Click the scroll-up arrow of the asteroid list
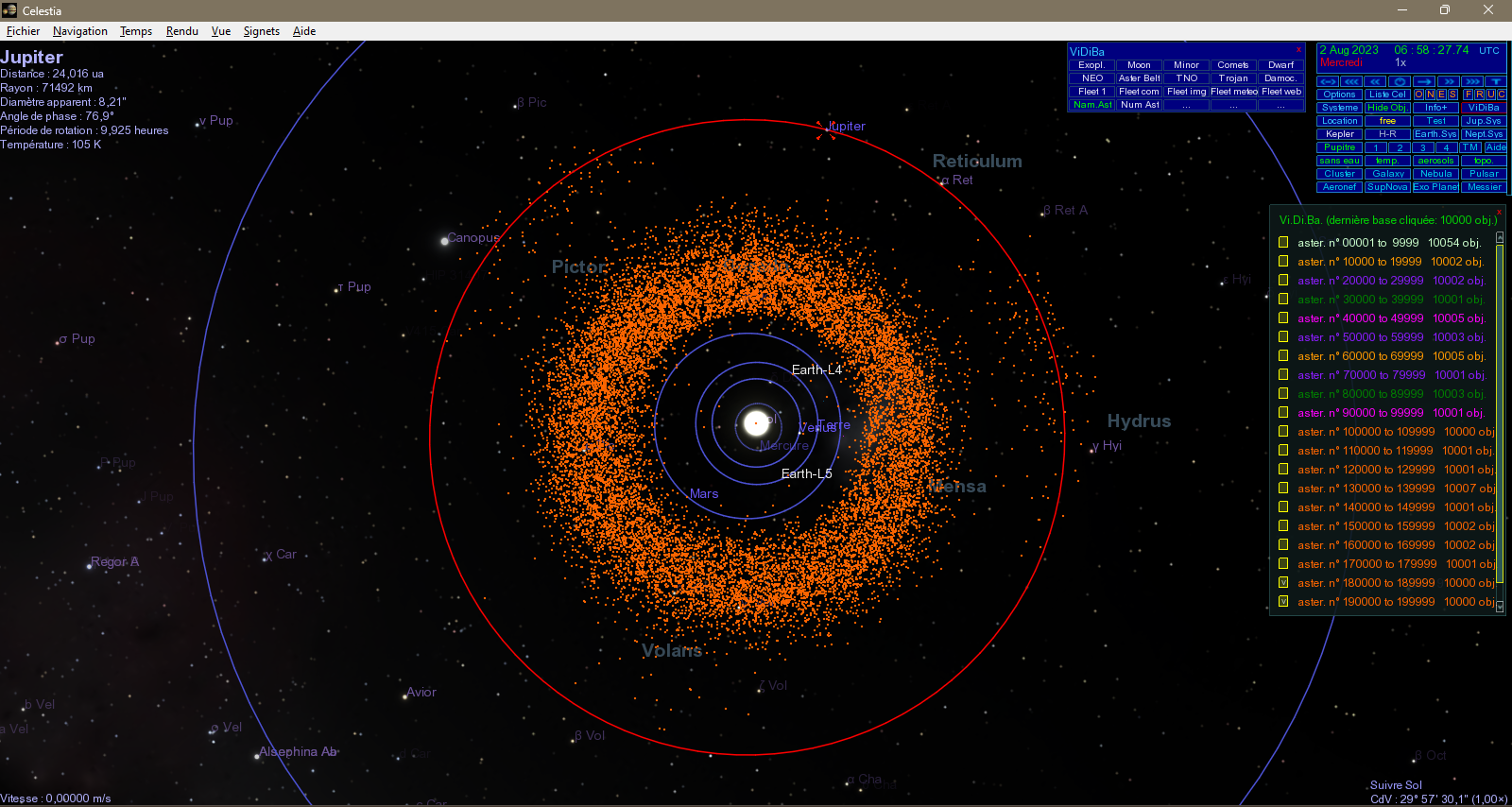This screenshot has height=807, width=1512. pyautogui.click(x=1500, y=237)
